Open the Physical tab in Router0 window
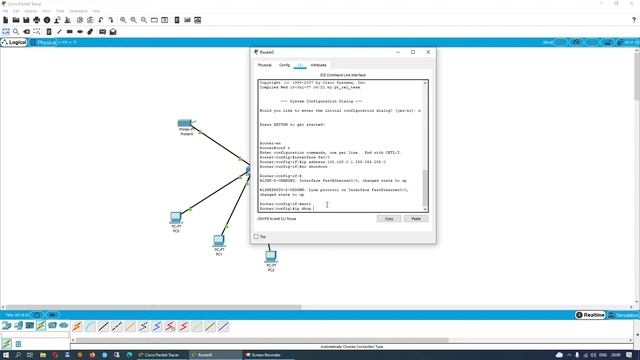This screenshot has height=360, width=640. click(264, 65)
